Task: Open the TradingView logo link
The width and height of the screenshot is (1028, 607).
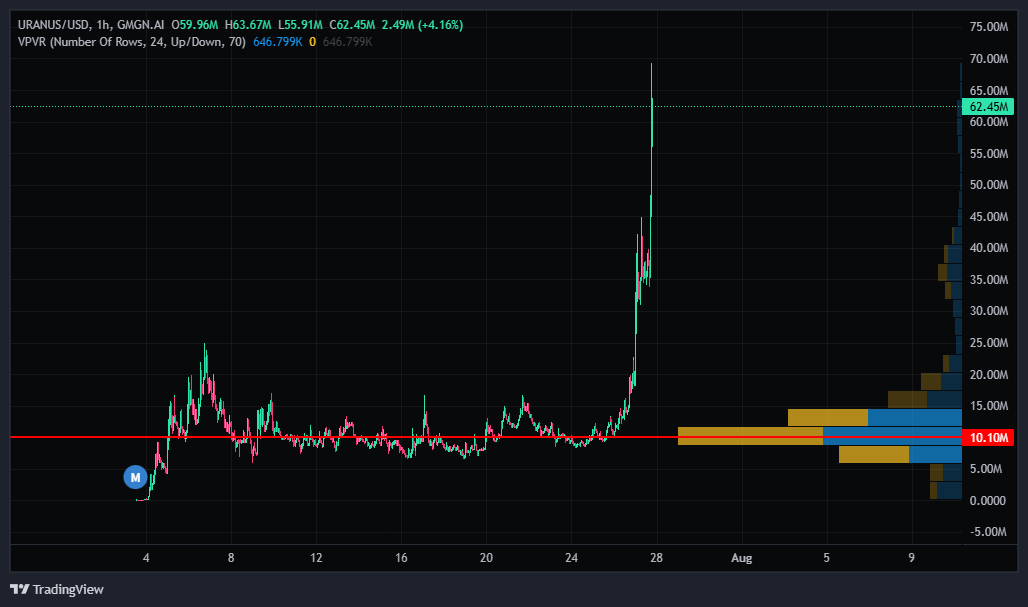Action: [x=57, y=589]
